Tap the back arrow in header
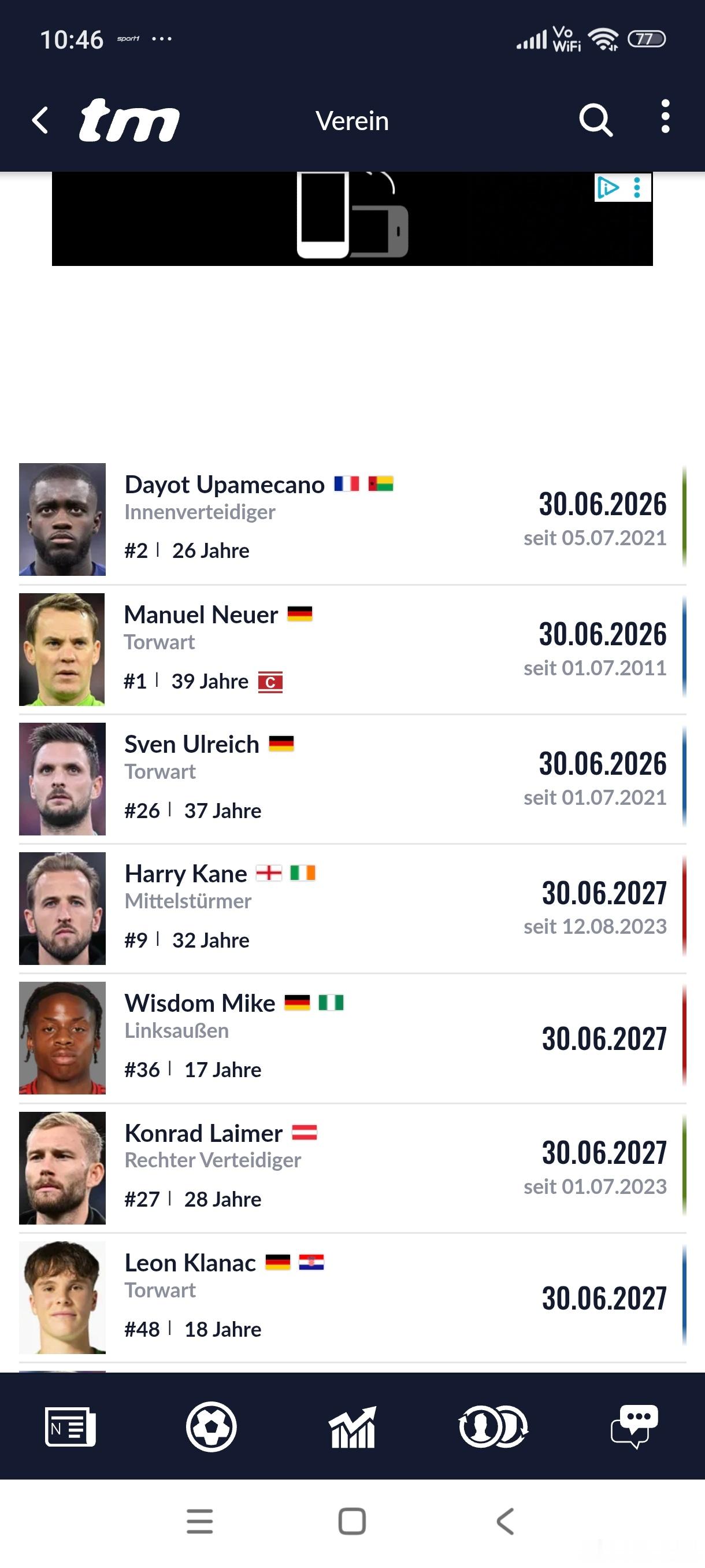The height and width of the screenshot is (1568, 705). click(x=40, y=120)
